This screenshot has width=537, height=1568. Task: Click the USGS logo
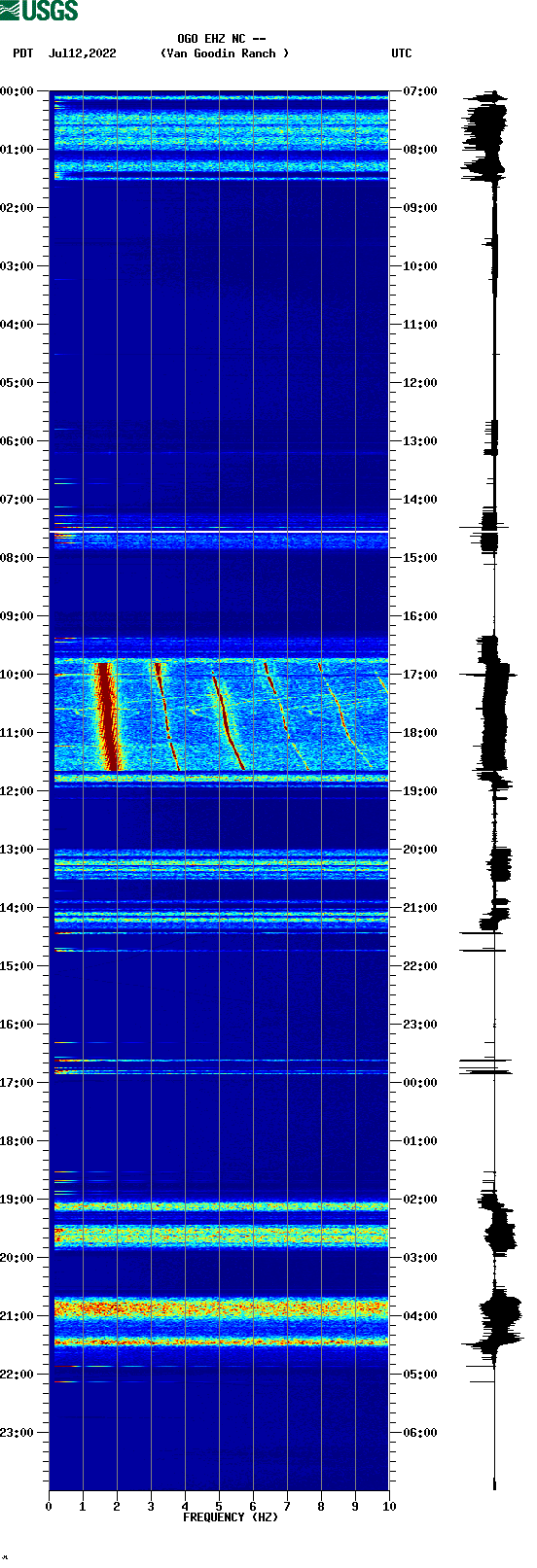coord(39,11)
